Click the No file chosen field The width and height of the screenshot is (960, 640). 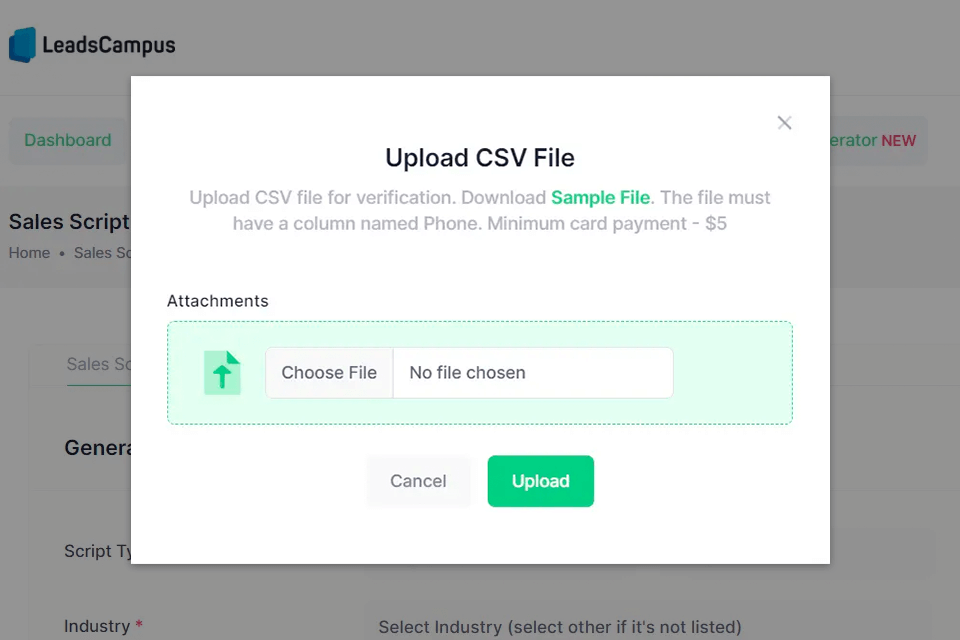(532, 373)
